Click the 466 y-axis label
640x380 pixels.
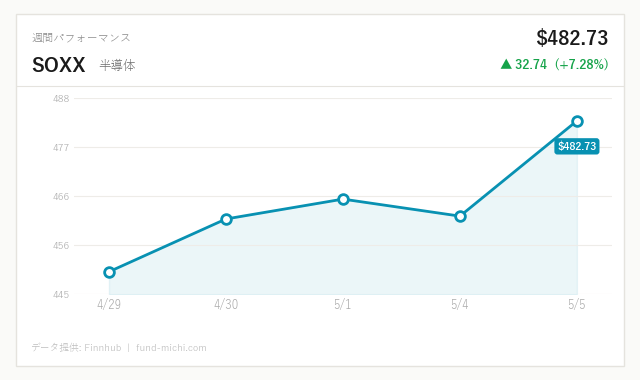pos(61,197)
